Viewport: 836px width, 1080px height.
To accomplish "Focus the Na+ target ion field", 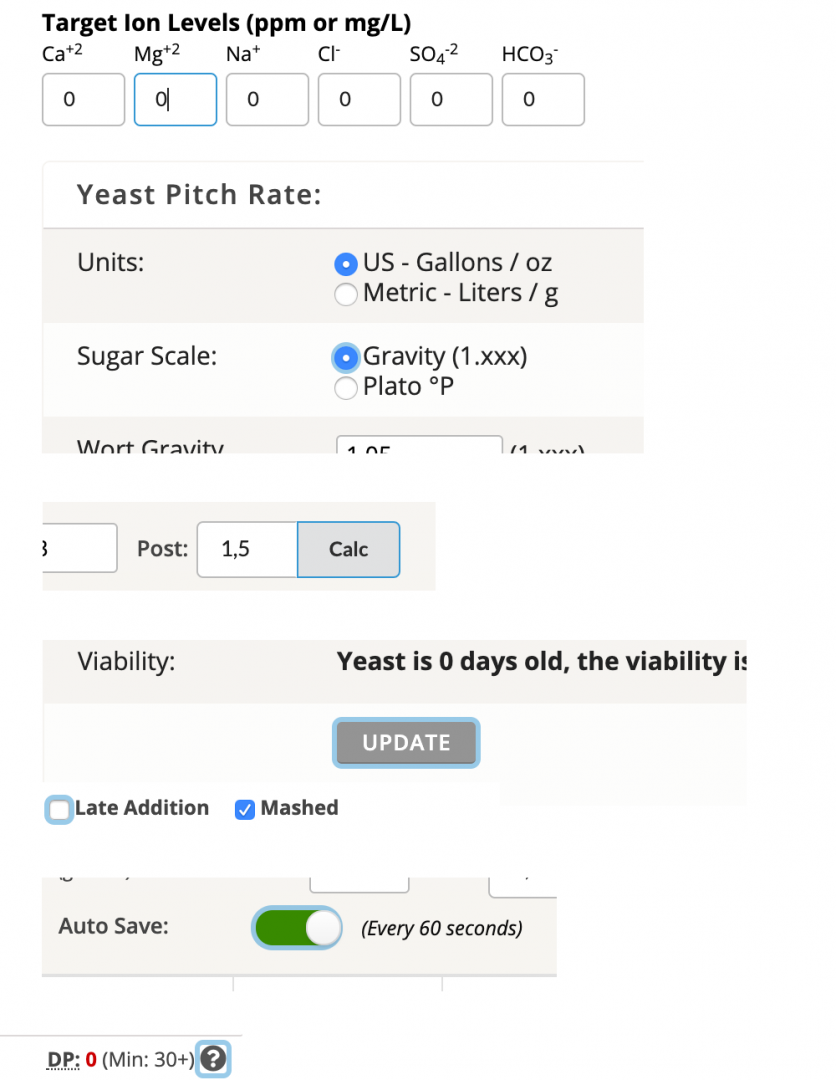I will pyautogui.click(x=267, y=99).
